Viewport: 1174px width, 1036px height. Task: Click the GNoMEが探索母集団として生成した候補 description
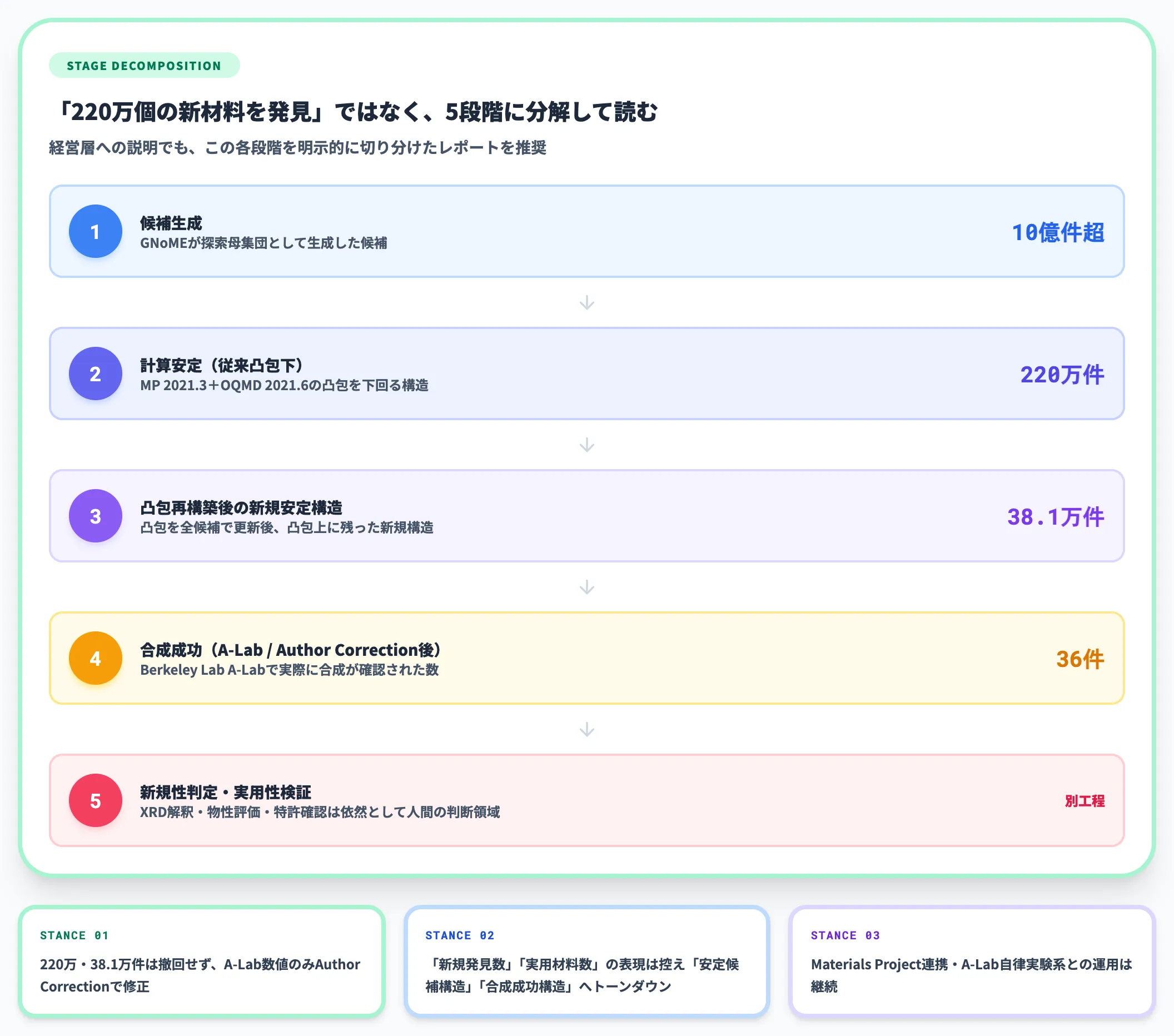[x=263, y=243]
